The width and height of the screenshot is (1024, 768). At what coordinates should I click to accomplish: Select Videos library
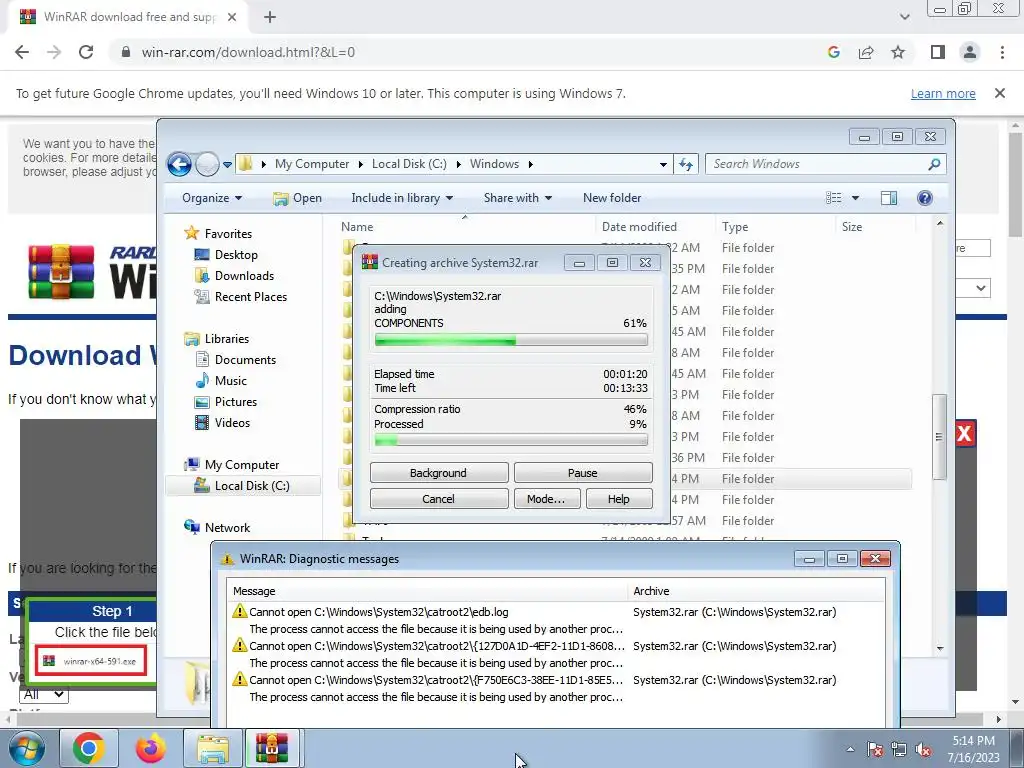pos(232,423)
